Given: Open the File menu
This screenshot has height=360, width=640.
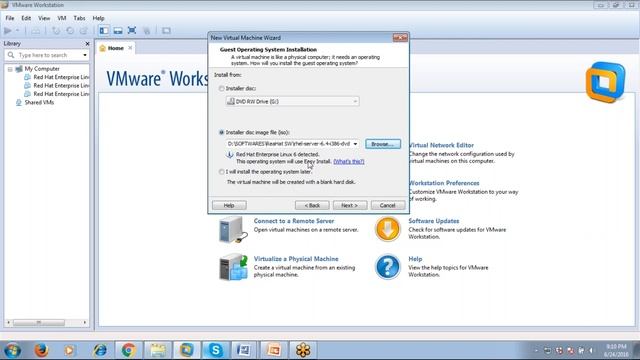Looking at the screenshot, I should (10, 18).
